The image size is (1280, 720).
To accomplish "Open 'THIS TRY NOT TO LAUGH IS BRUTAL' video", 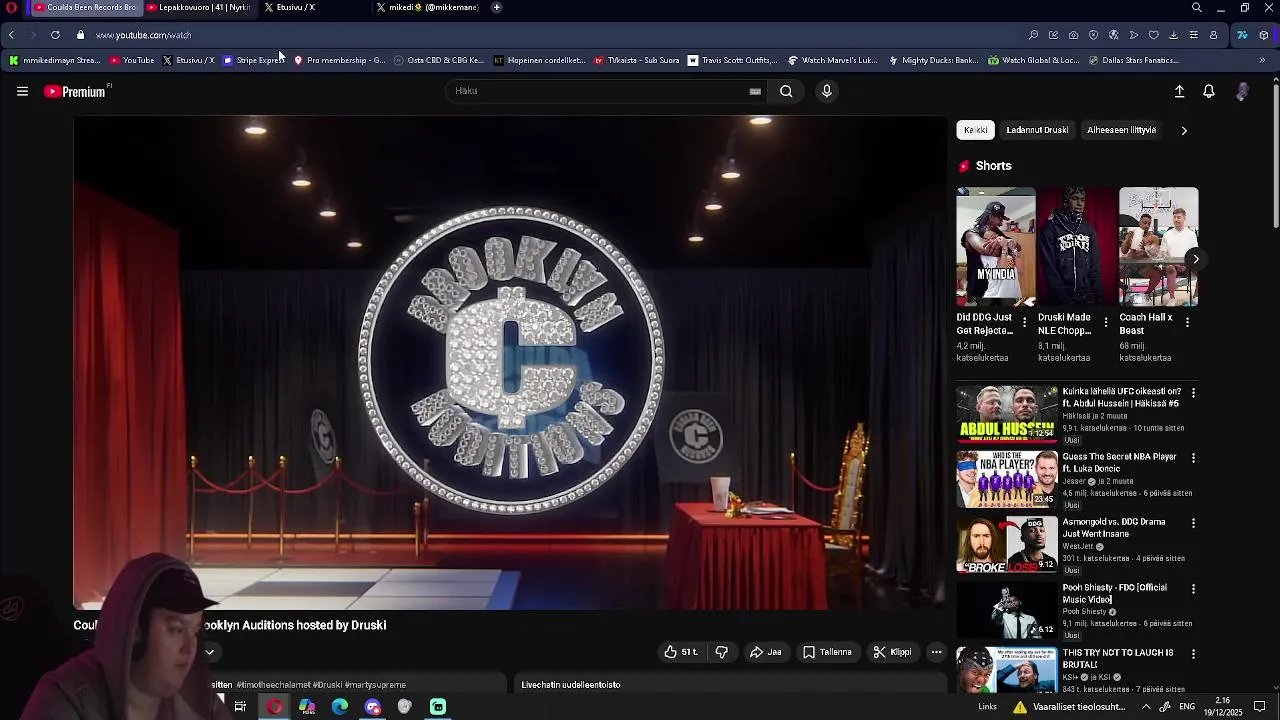I will click(1007, 670).
